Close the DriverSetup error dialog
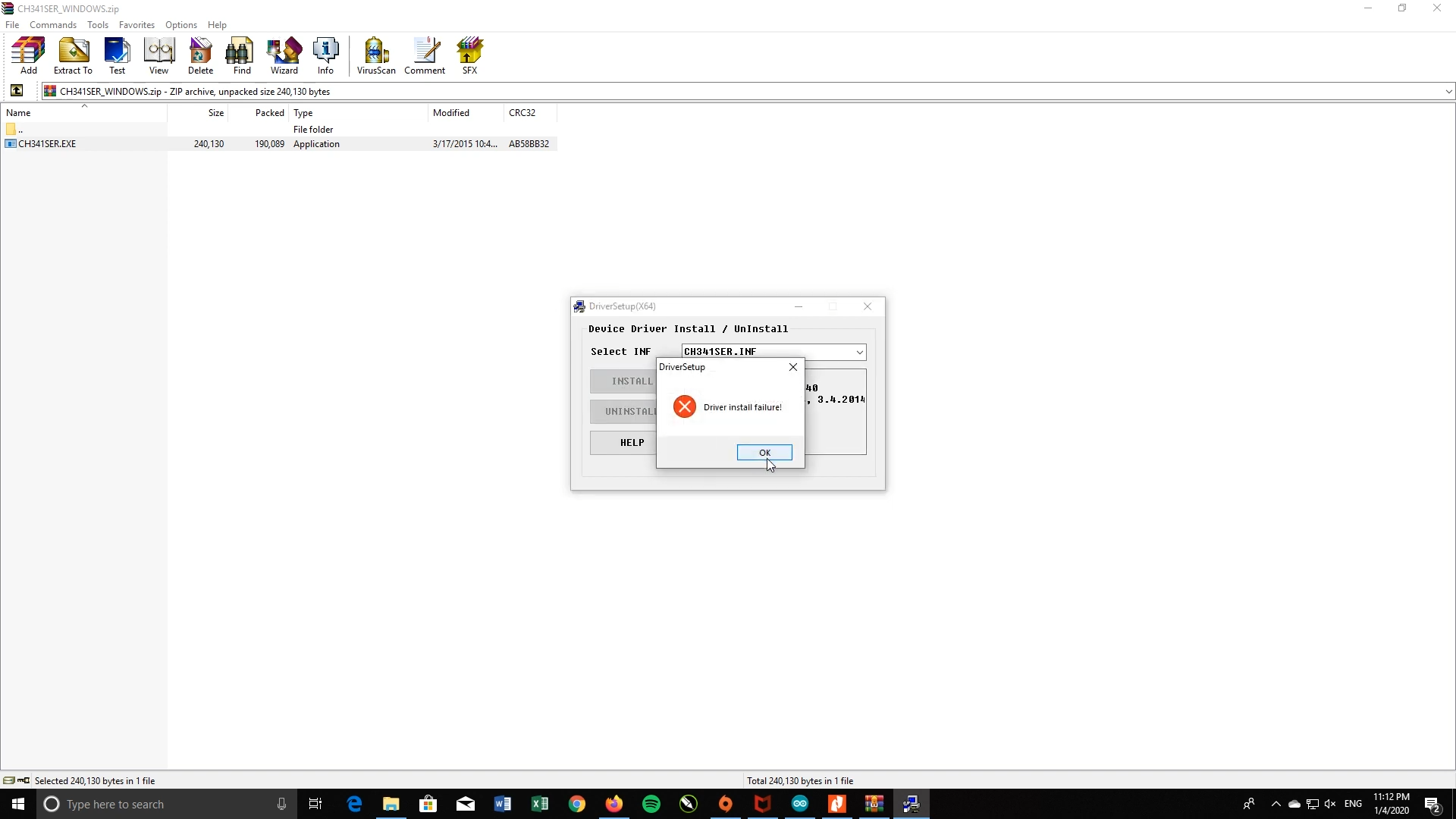The width and height of the screenshot is (1456, 819). tap(793, 367)
